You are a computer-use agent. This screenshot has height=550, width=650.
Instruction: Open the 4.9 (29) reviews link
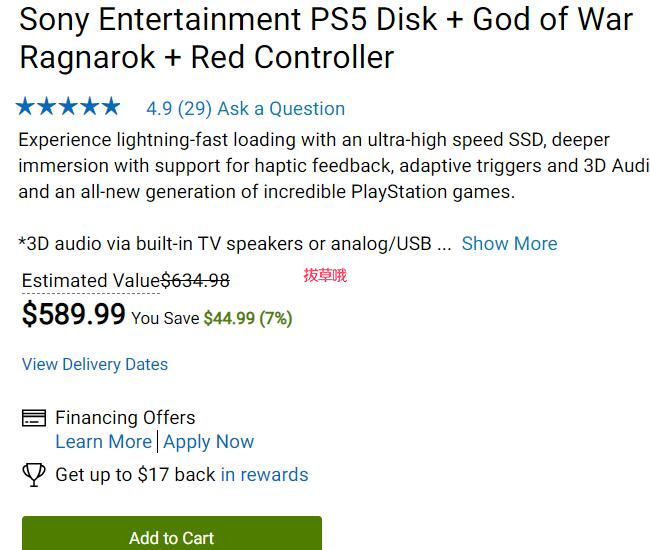pyautogui.click(x=179, y=109)
